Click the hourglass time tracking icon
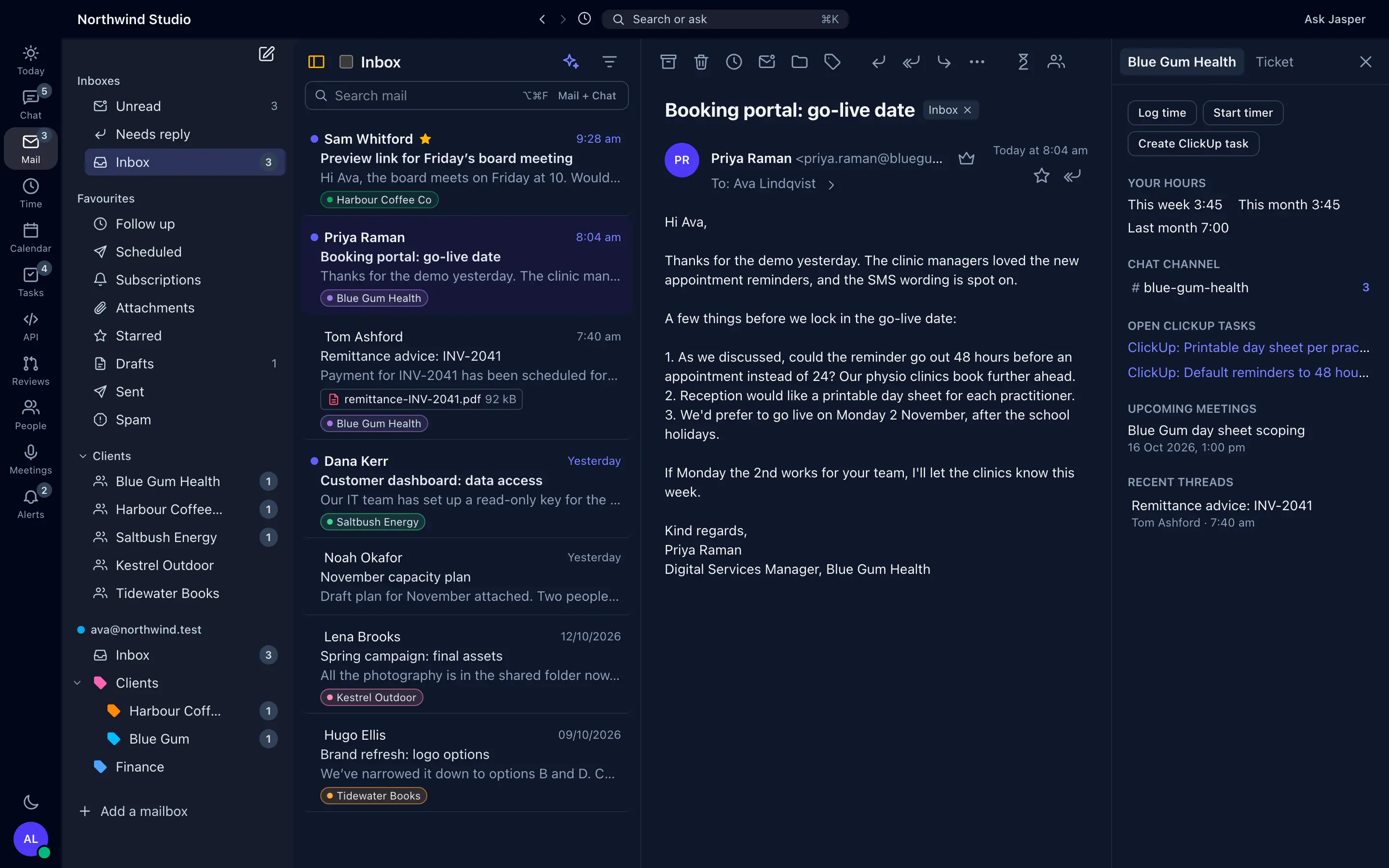1389x868 pixels. pyautogui.click(x=1023, y=61)
